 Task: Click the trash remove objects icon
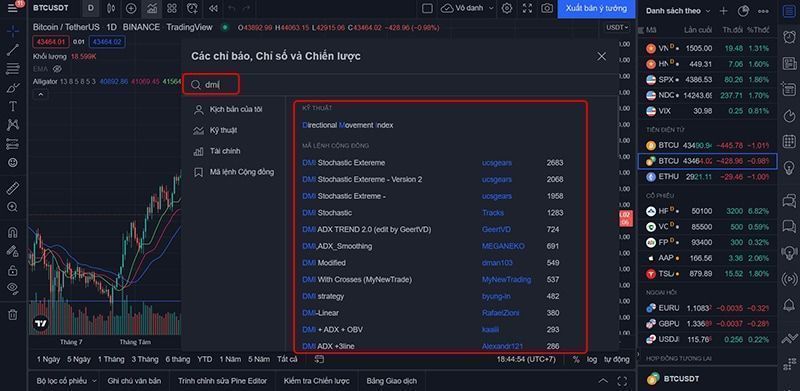(13, 314)
